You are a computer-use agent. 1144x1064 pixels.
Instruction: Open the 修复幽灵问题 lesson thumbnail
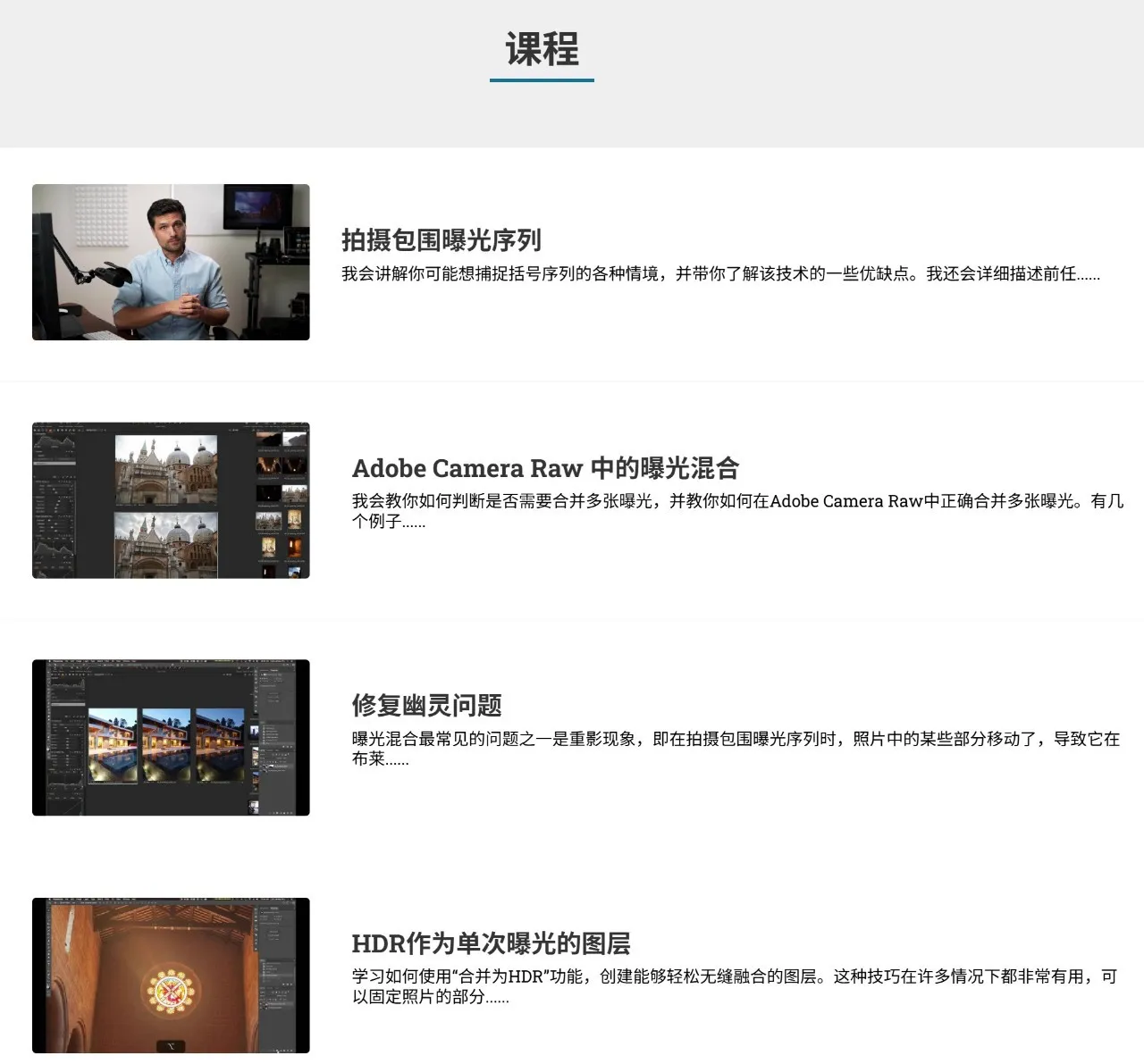[x=171, y=738]
